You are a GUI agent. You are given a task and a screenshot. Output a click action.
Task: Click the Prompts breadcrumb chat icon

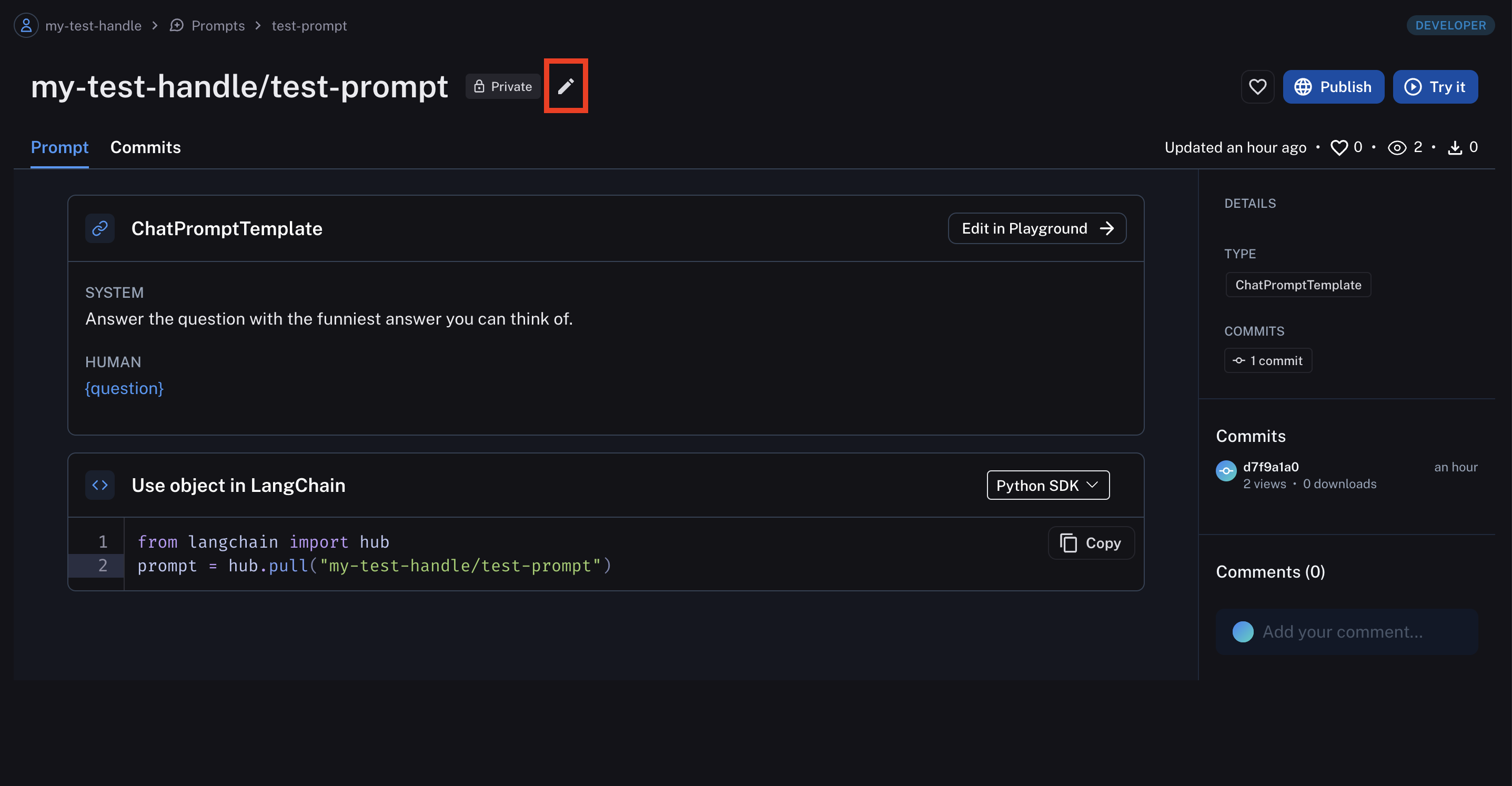point(177,26)
